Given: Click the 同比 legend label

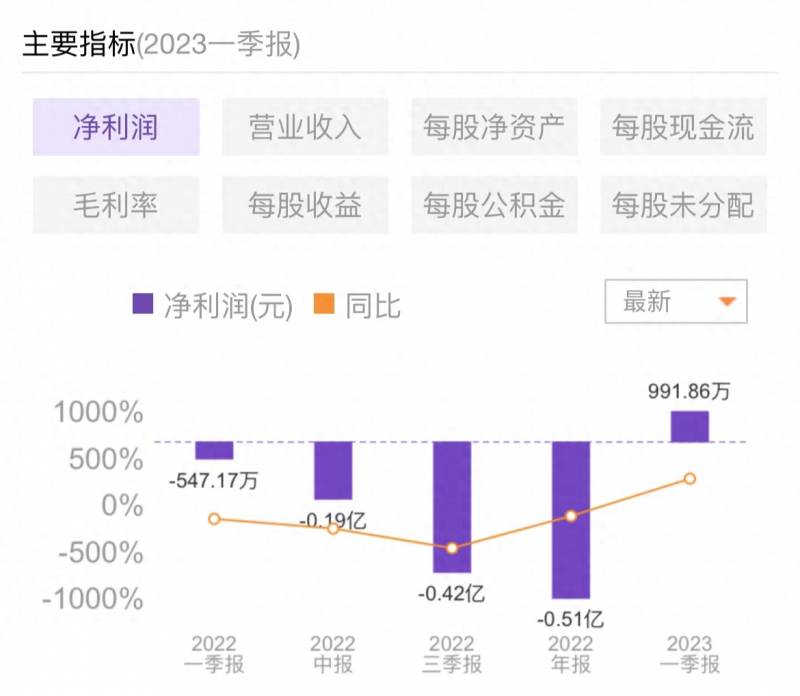Looking at the screenshot, I should pyautogui.click(x=373, y=306).
